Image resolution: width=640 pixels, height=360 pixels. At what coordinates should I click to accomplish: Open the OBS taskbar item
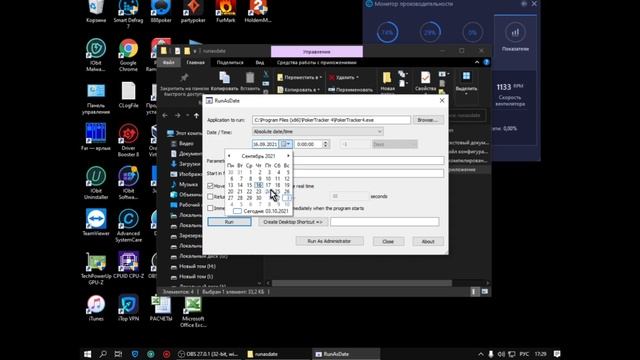[208, 354]
